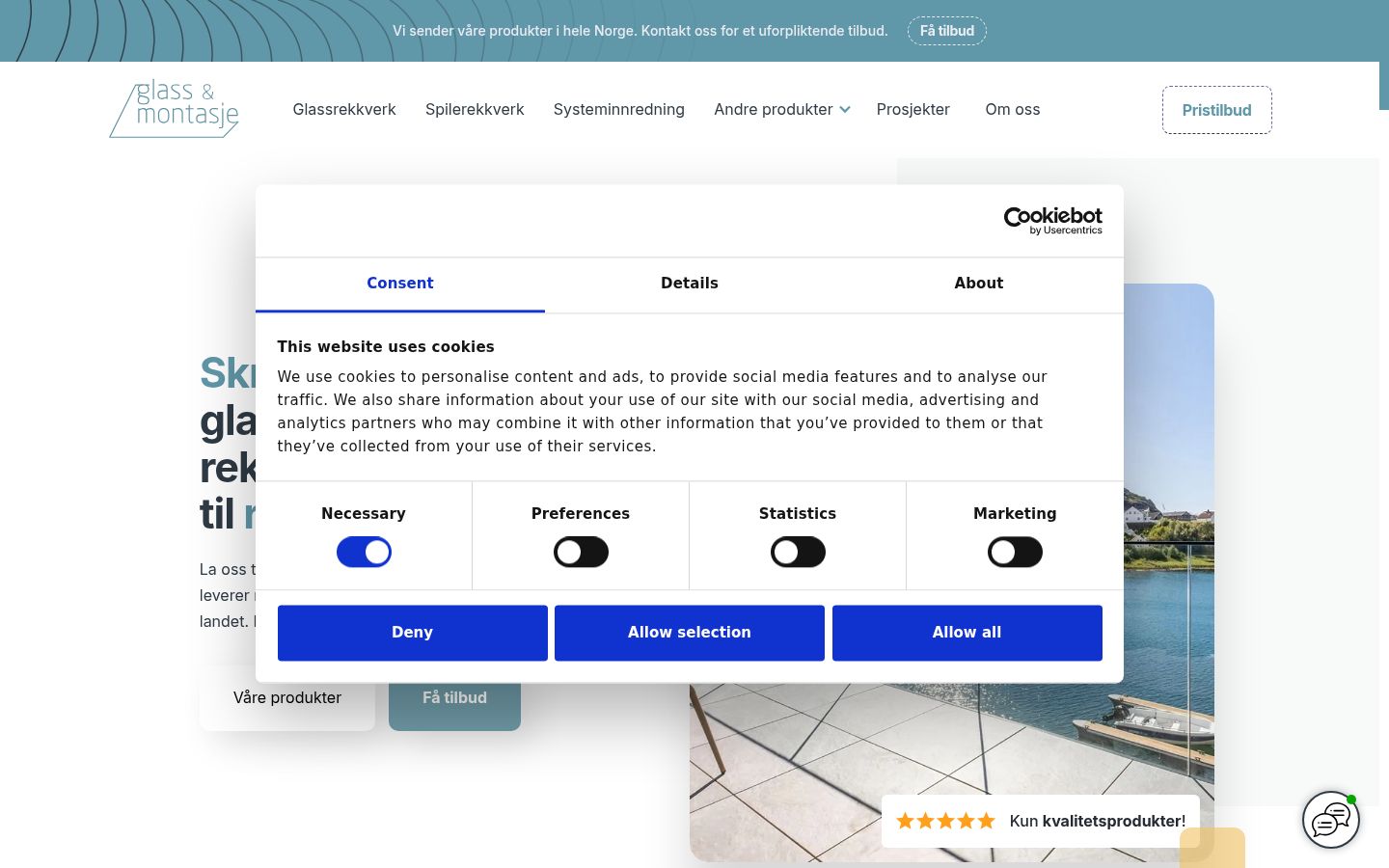Open the chat widget icon
This screenshot has width=1389, height=868.
pos(1331,820)
